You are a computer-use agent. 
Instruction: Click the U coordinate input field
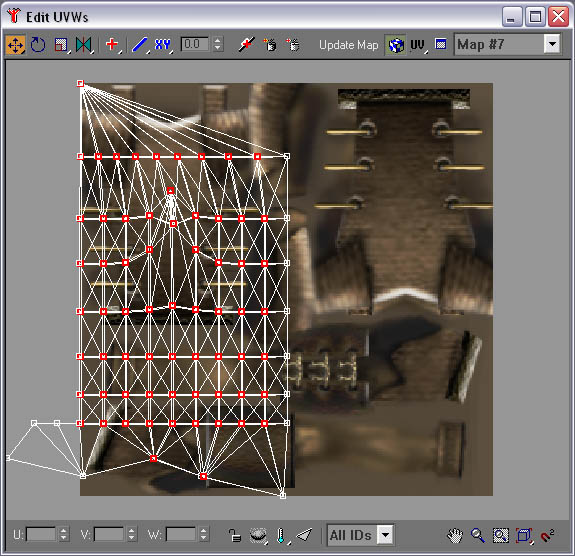pyautogui.click(x=41, y=534)
